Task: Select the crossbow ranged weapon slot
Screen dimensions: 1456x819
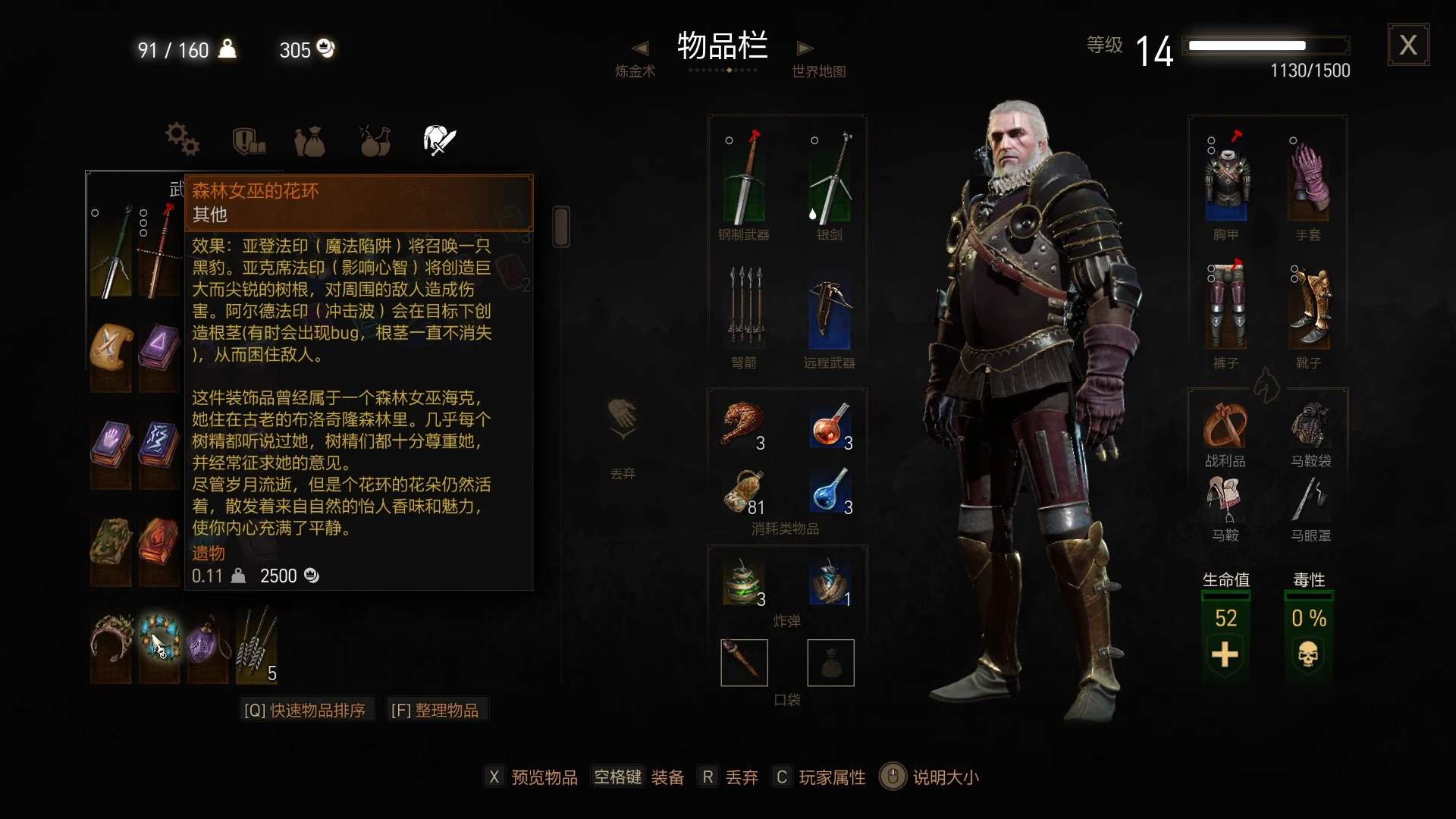Action: point(830,314)
